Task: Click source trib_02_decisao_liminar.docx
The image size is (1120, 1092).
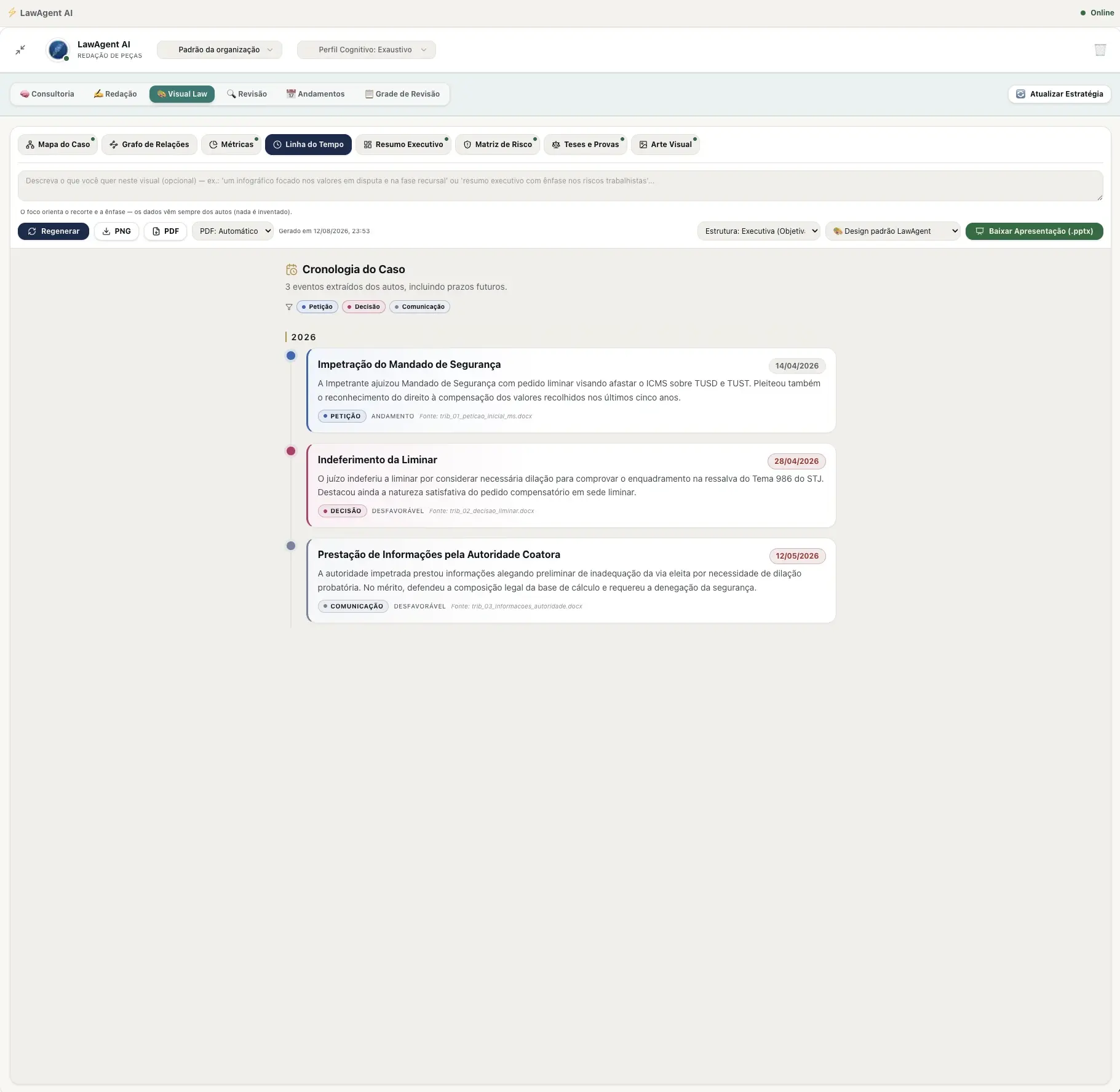Action: click(x=482, y=511)
